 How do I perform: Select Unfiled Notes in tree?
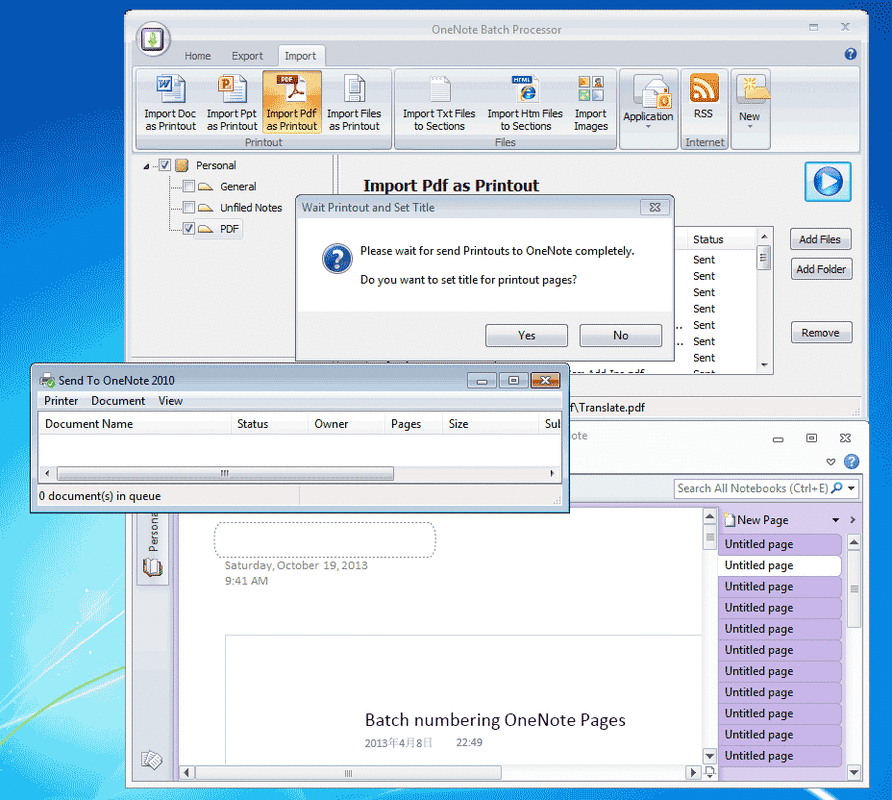[x=251, y=208]
